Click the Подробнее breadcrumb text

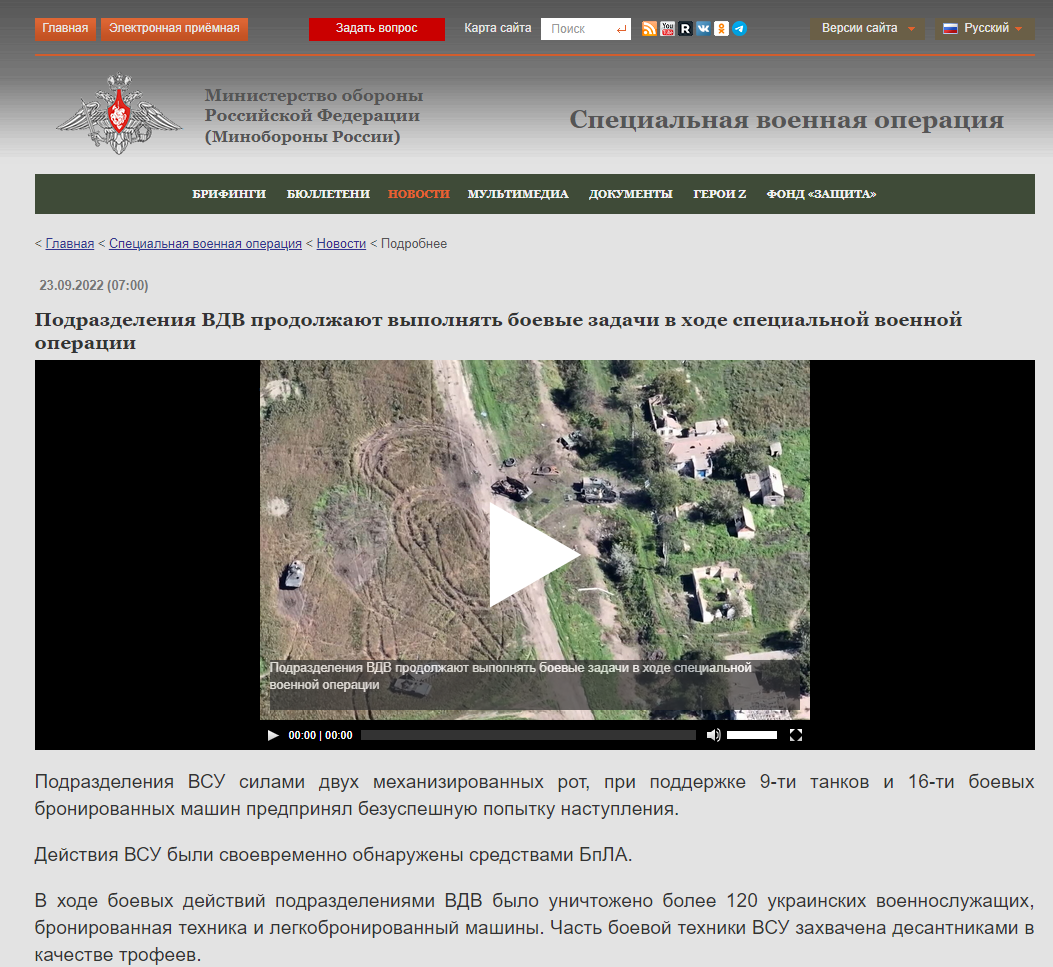[414, 244]
